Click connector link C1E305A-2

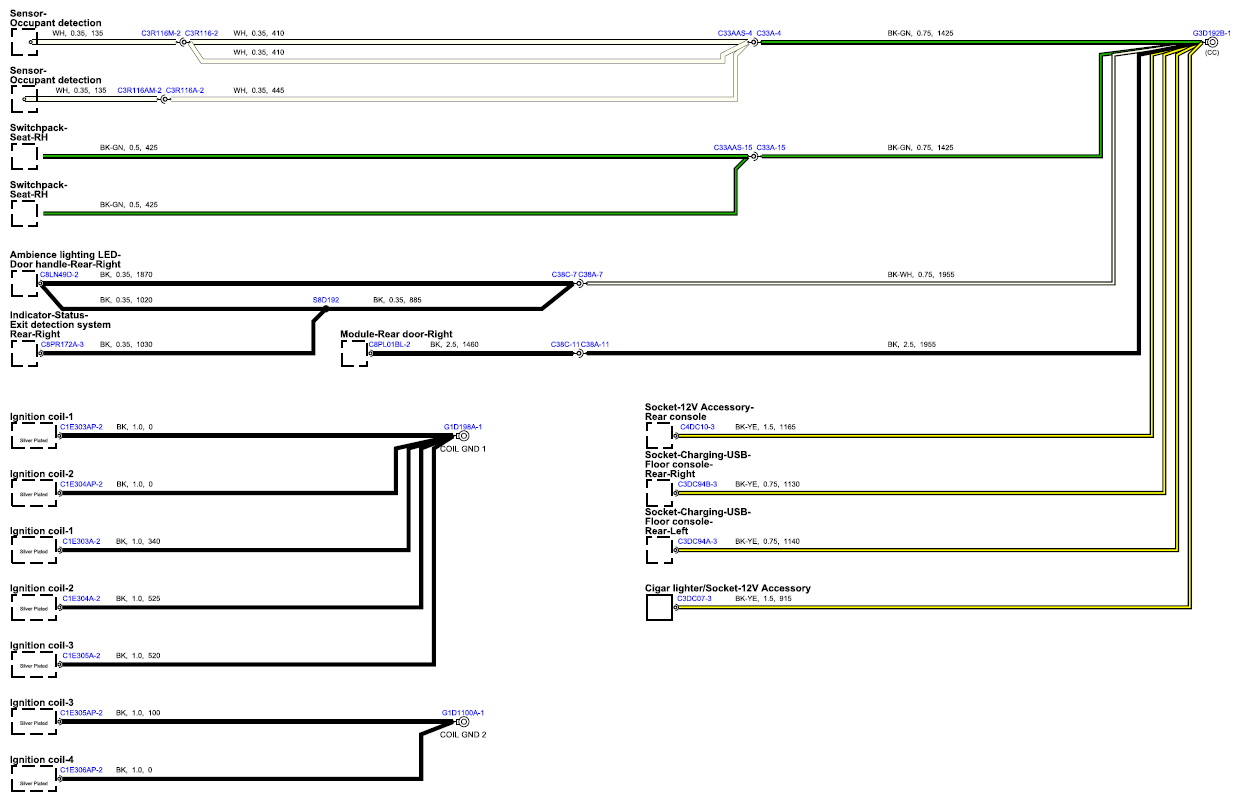[81, 656]
